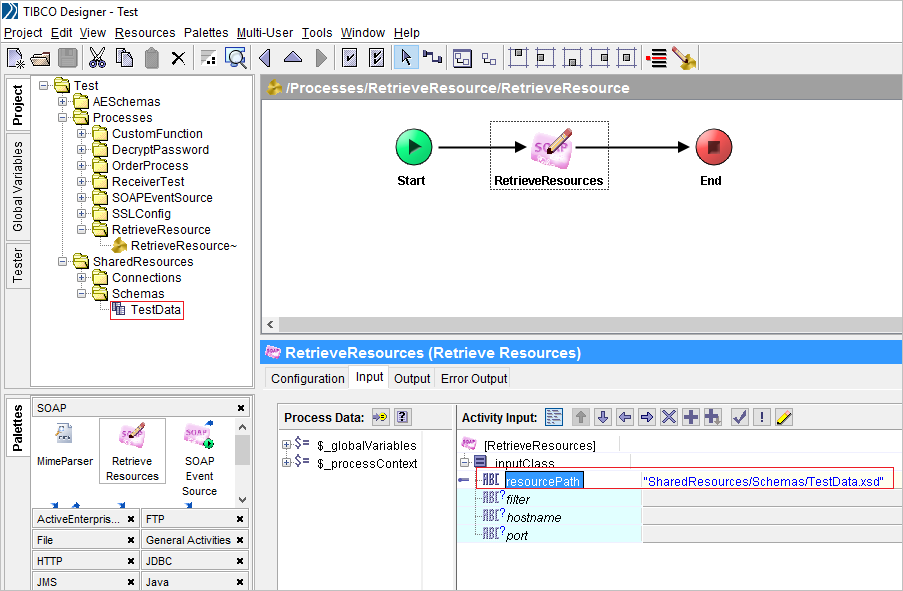Click the delete X icon in Activity Input toolbar
This screenshot has width=903, height=591.
[667, 417]
